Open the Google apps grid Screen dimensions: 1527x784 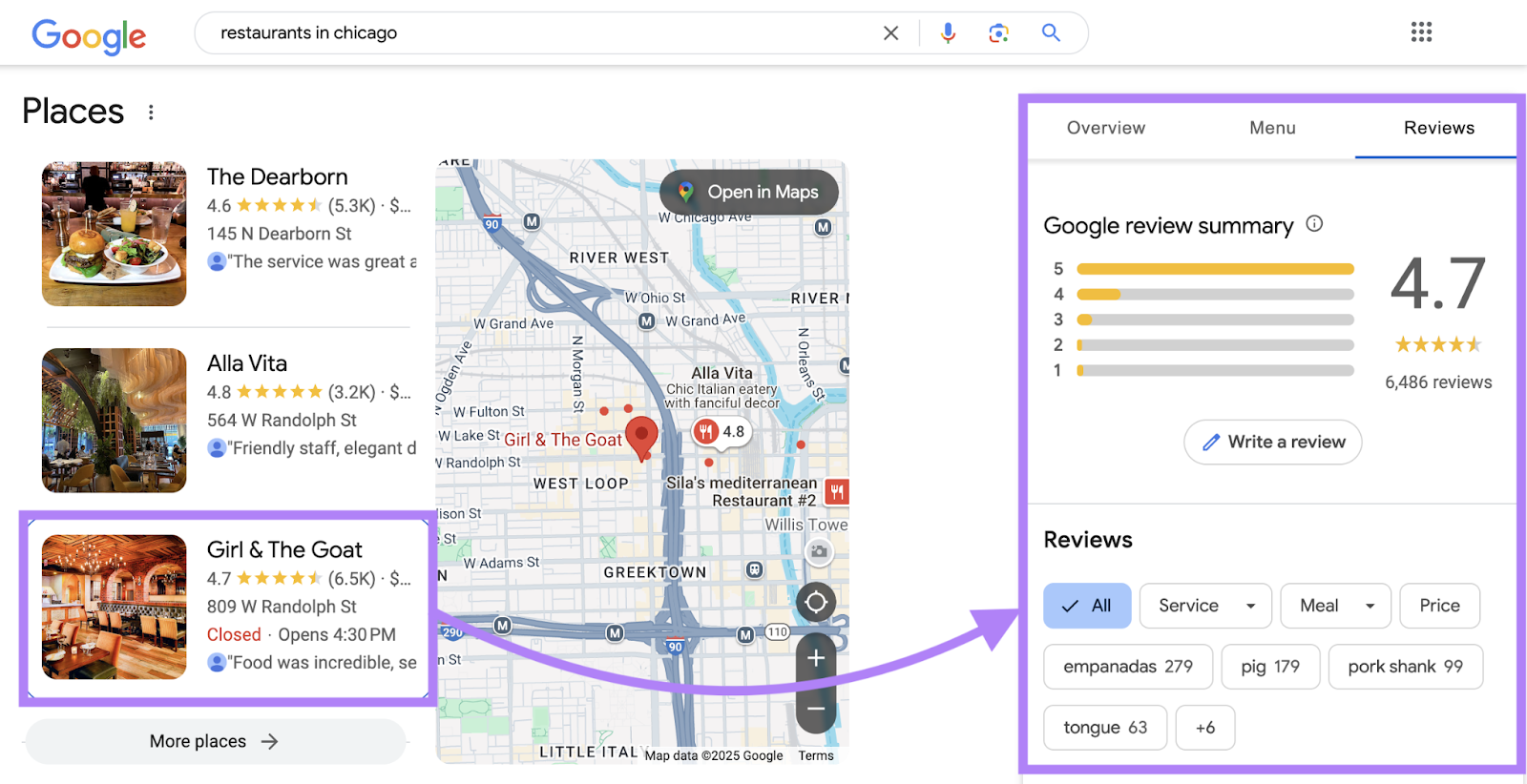[1421, 32]
